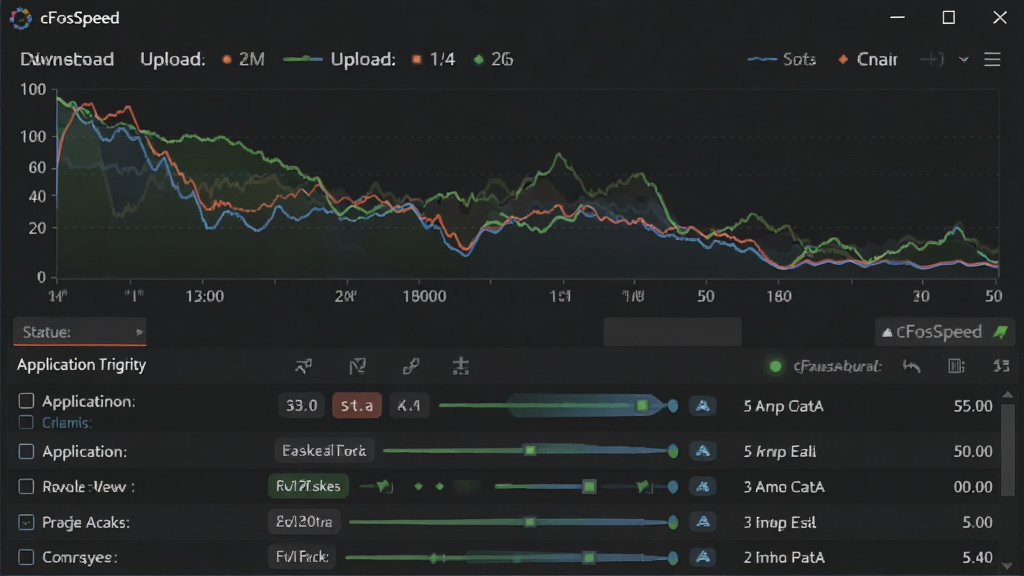Click the columns icon near cFausAbural
Image resolution: width=1024 pixels, height=576 pixels.
tap(956, 366)
